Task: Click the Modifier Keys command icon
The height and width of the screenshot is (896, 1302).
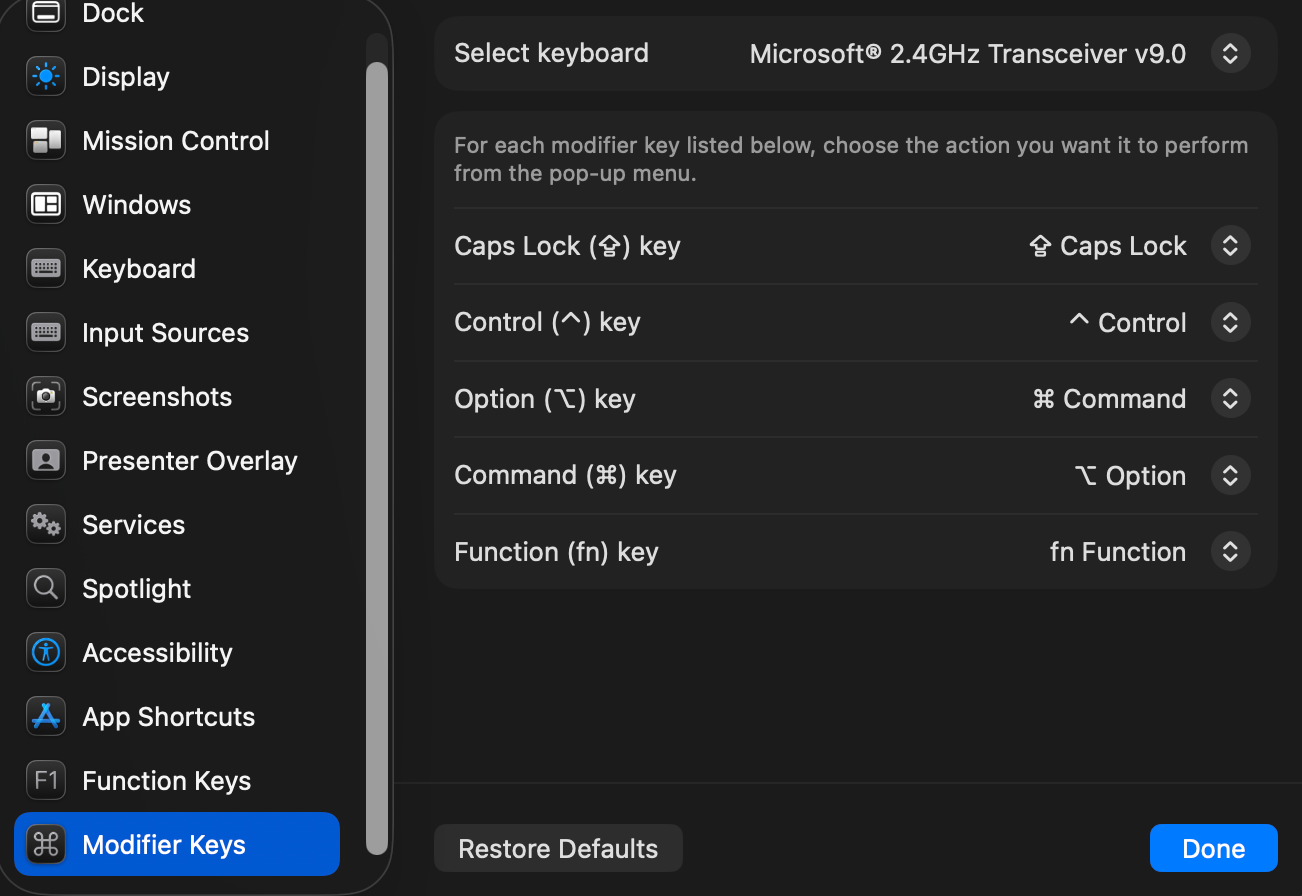Action: coord(46,845)
